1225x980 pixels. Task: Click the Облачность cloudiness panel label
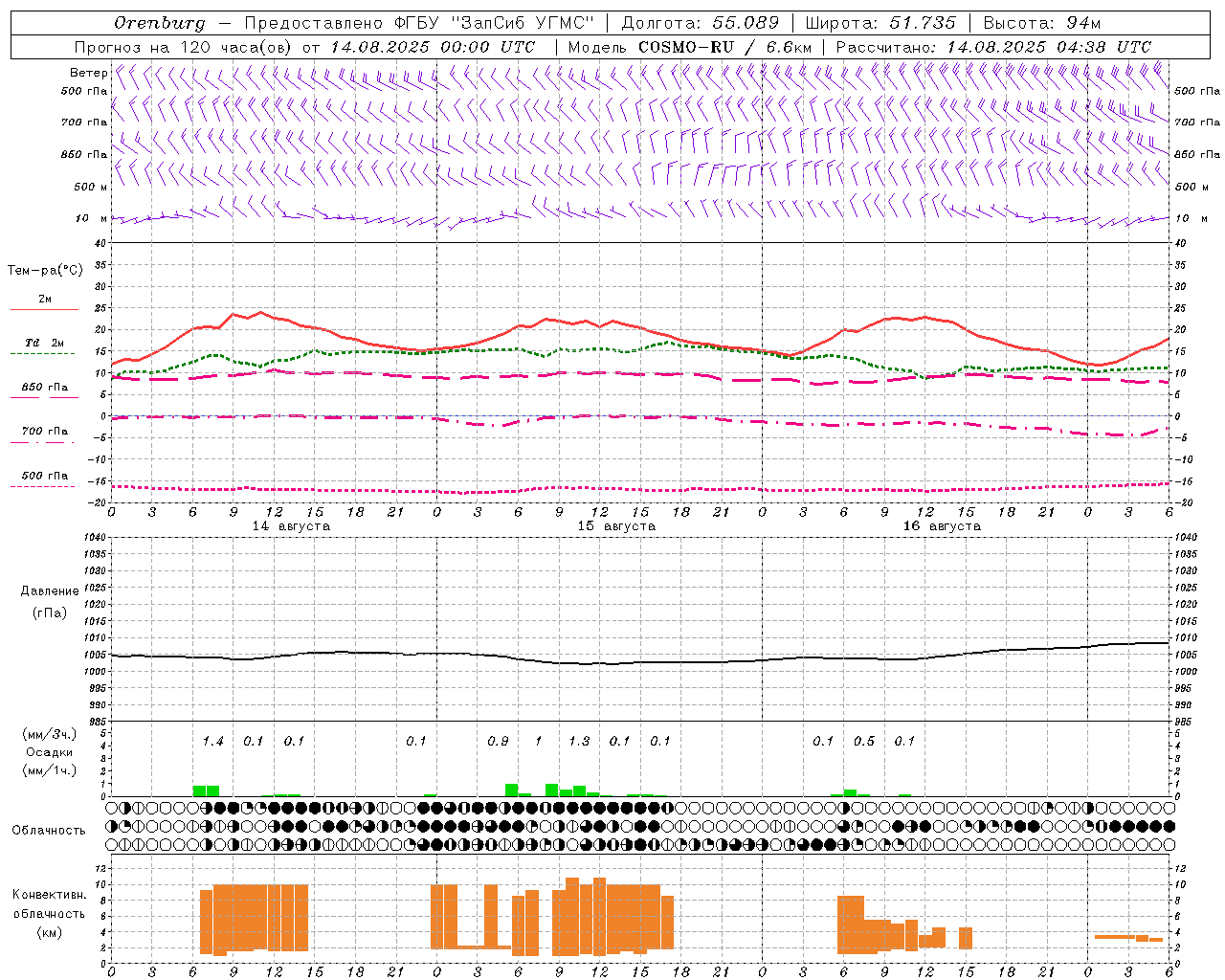point(49,830)
